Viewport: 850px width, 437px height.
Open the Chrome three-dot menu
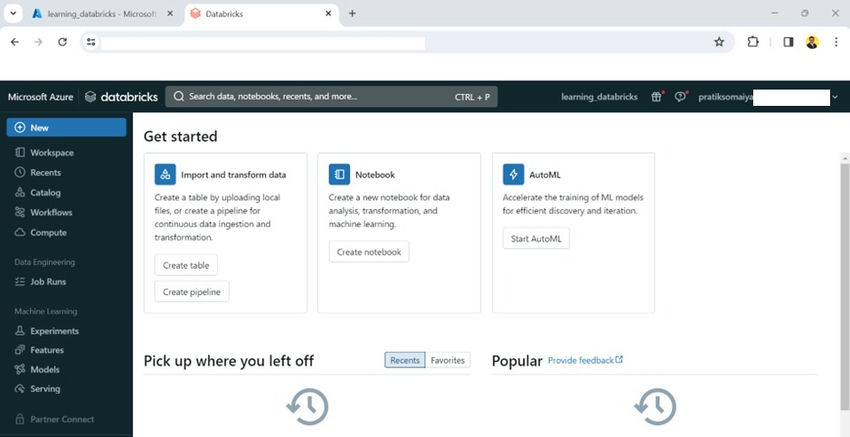(836, 42)
